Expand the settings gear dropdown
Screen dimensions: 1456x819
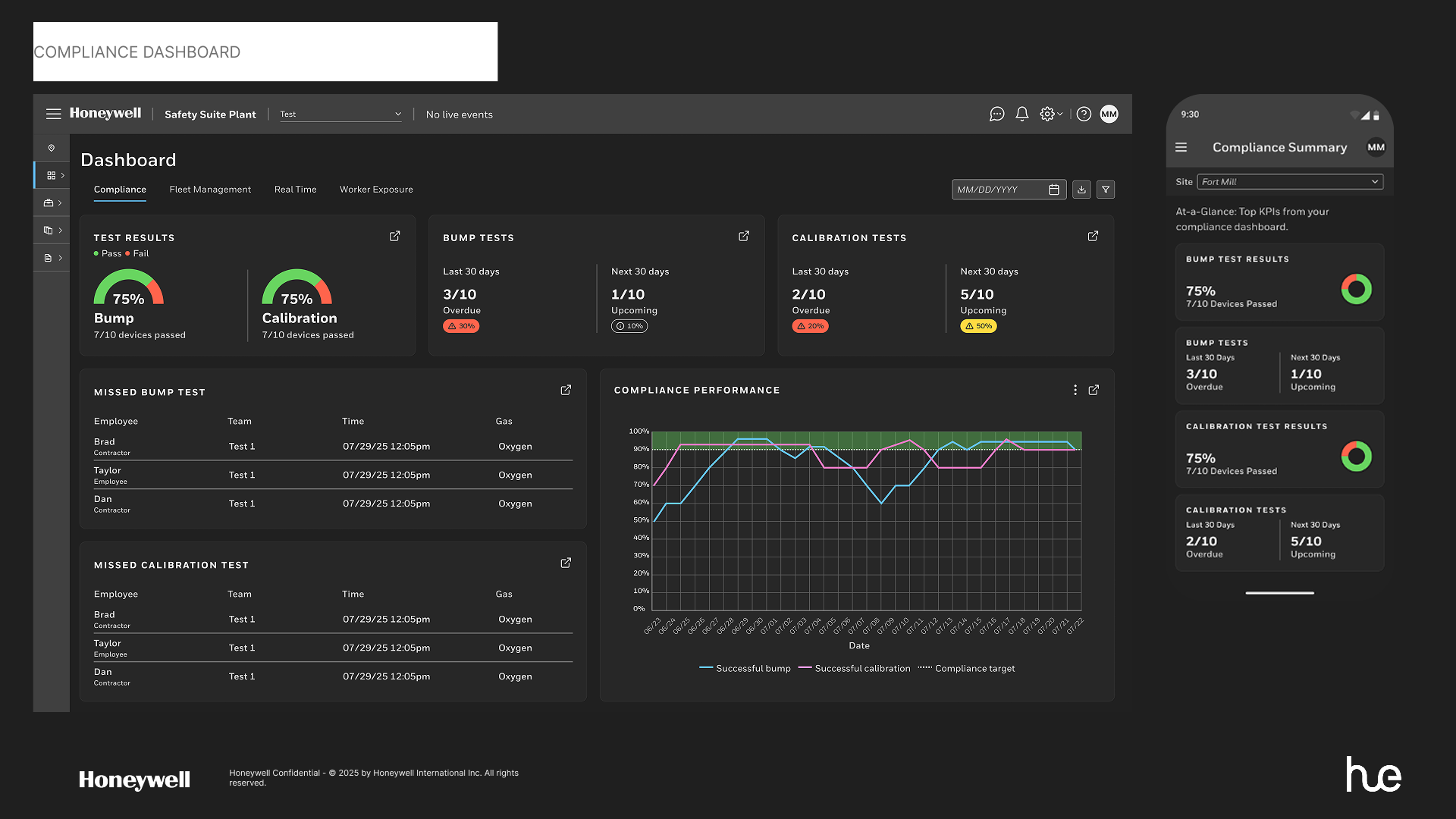click(x=1051, y=114)
